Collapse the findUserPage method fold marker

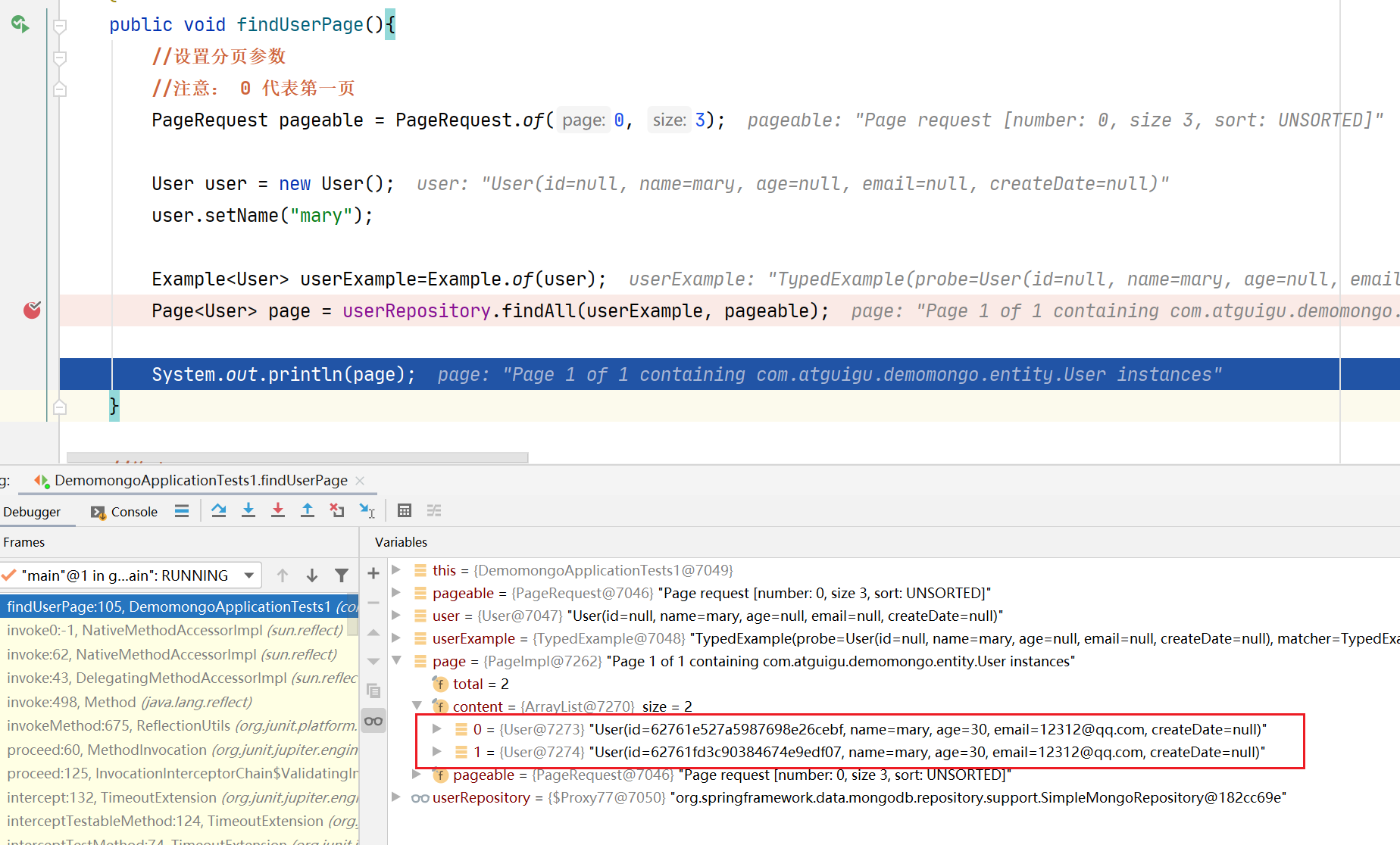click(x=60, y=26)
